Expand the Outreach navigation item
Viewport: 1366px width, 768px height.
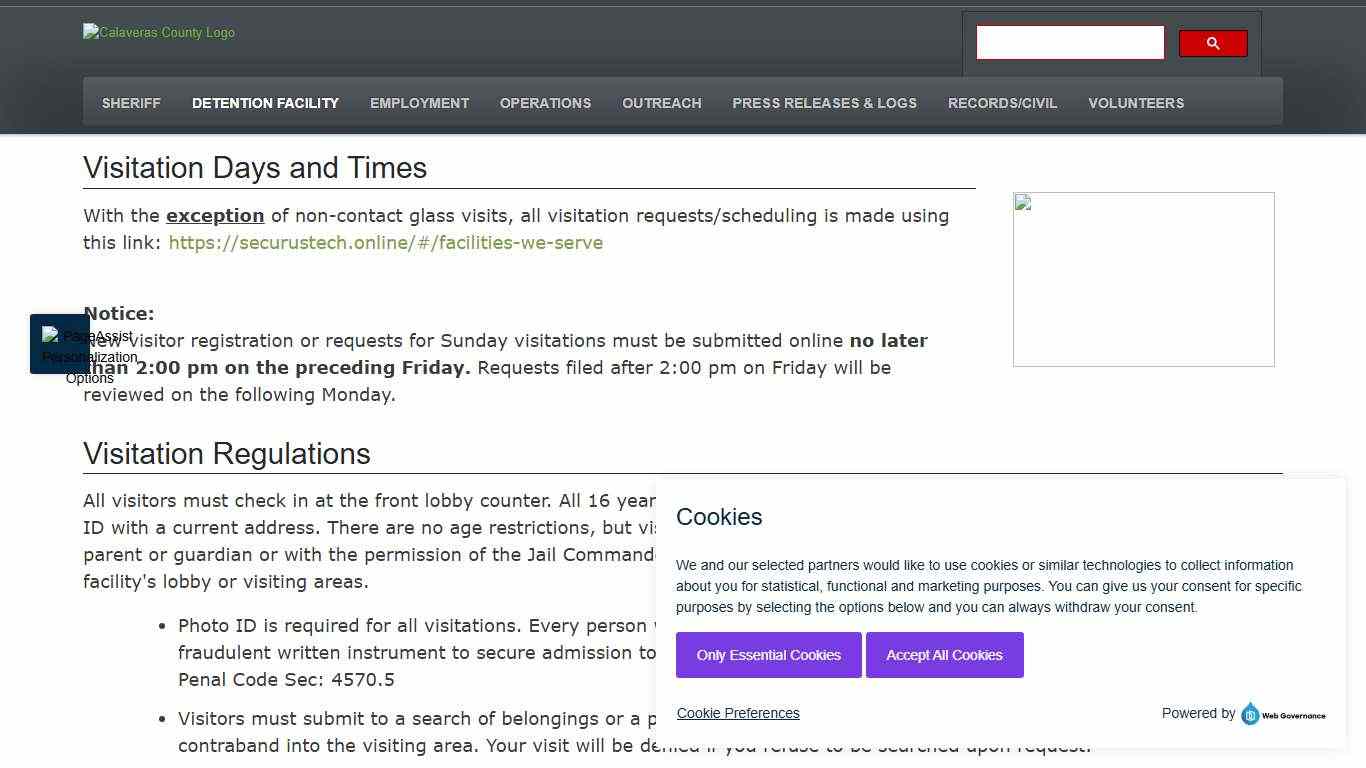pos(661,103)
